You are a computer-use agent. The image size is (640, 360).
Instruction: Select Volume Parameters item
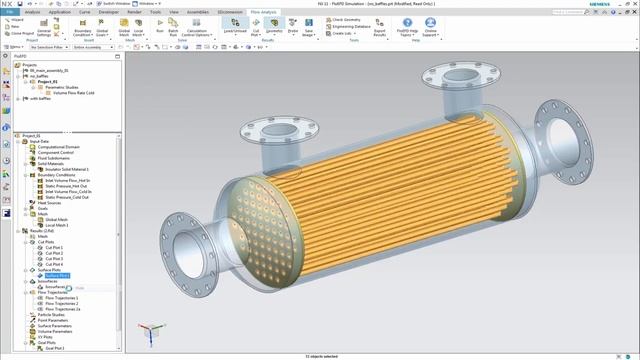[x=55, y=332]
